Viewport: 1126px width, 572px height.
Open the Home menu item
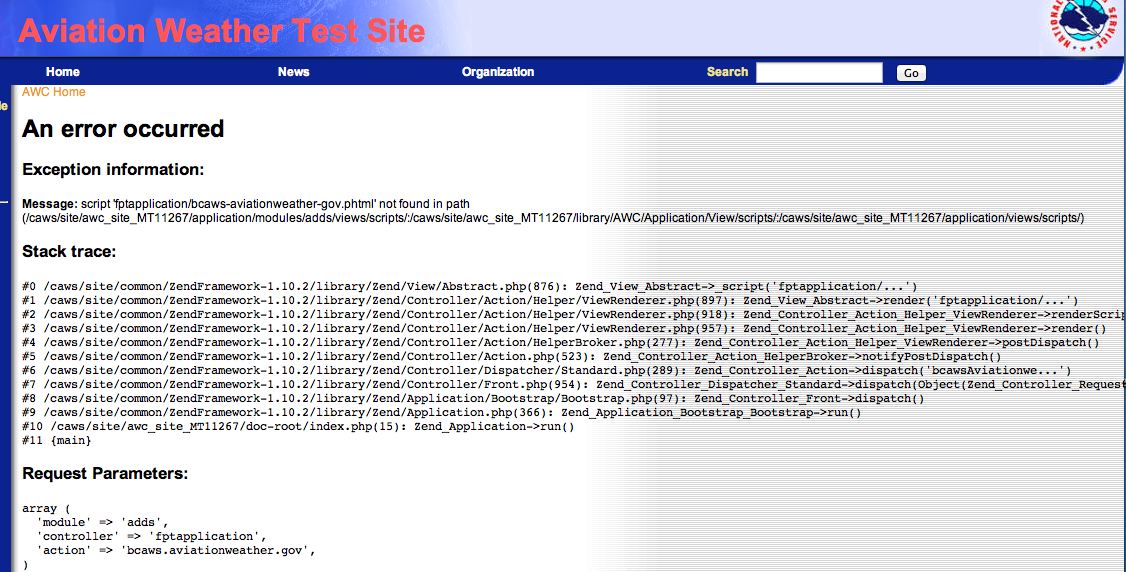(x=62, y=72)
